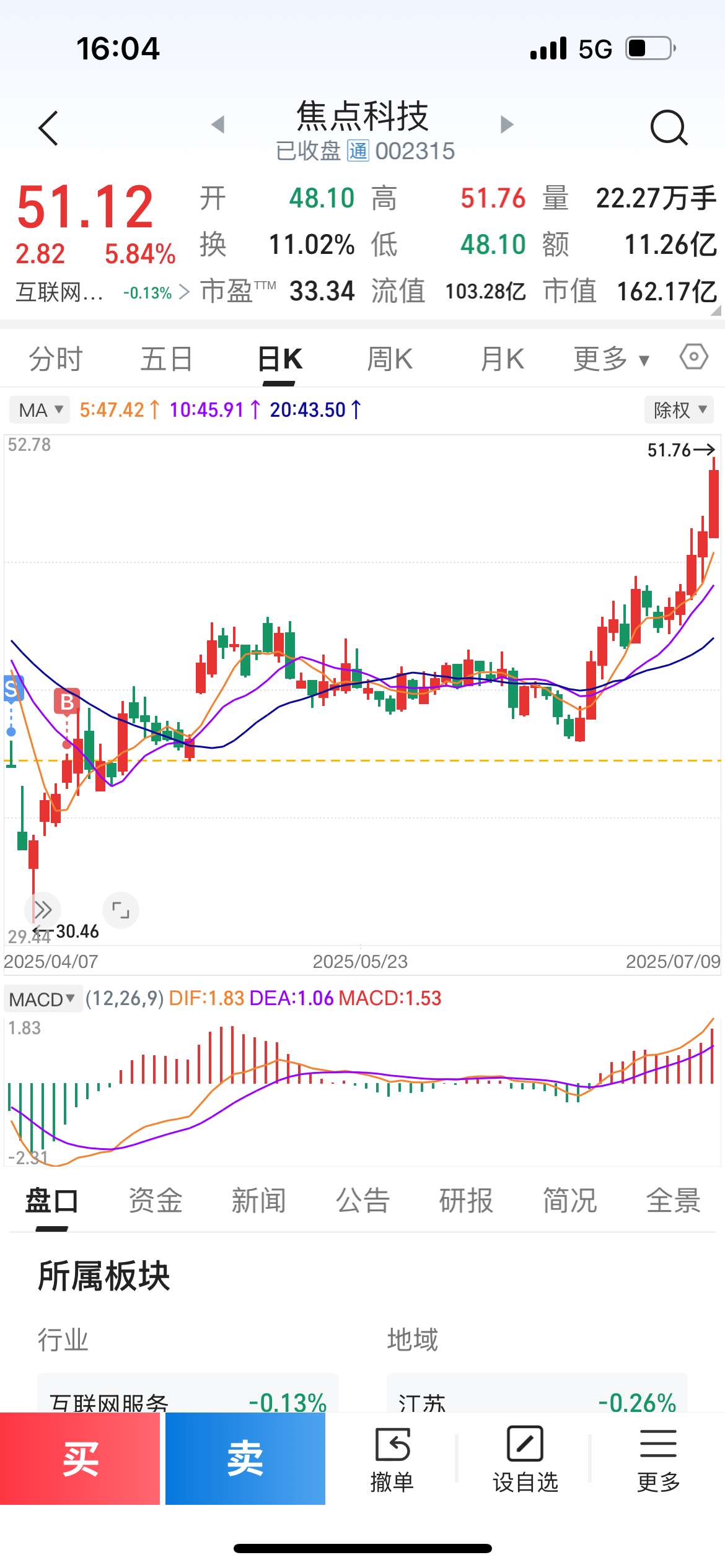Viewport: 725px width, 1568px height.
Task: Open 互联网服务 industry sector card
Action: (x=188, y=1393)
